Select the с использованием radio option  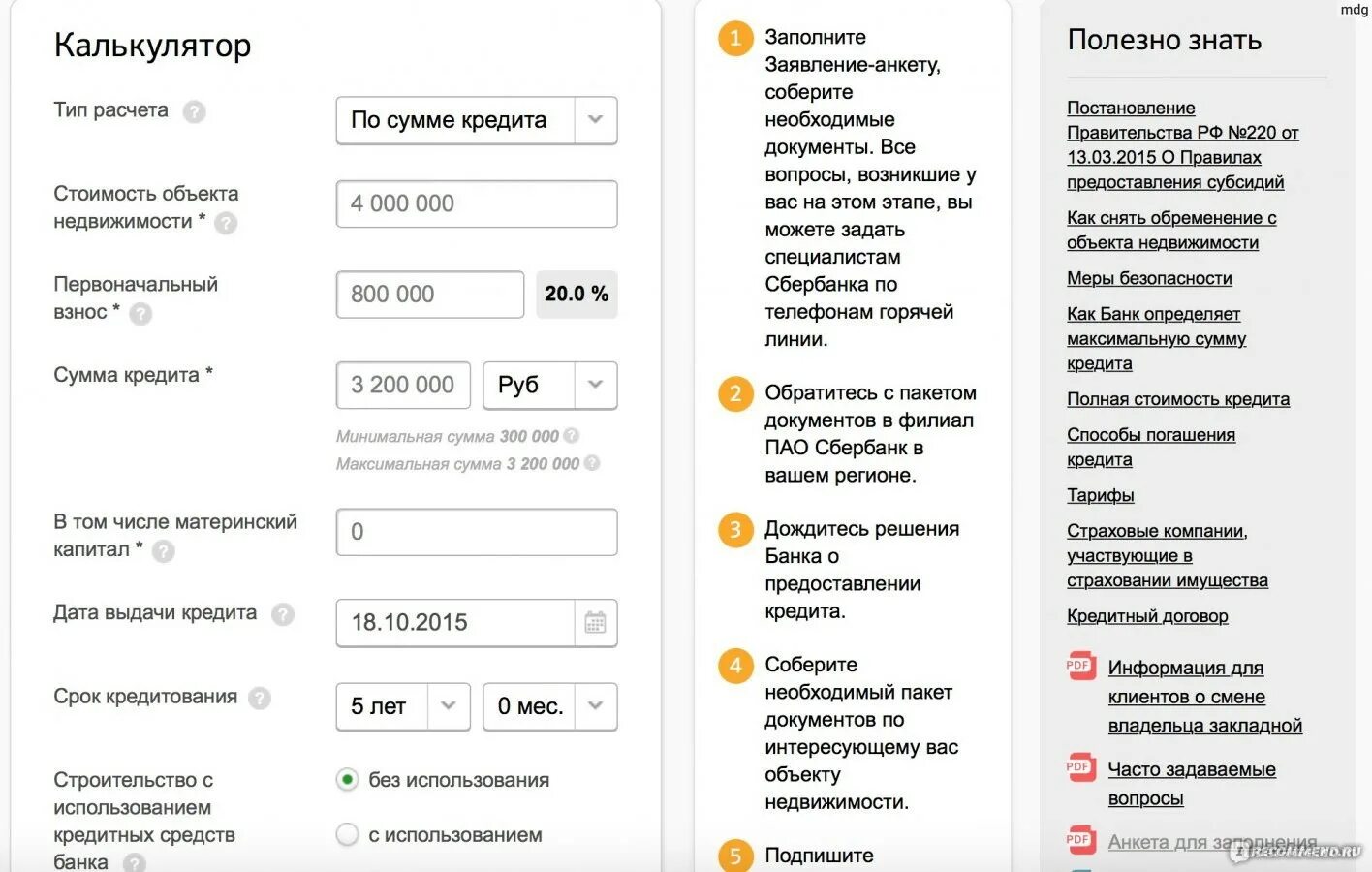pyautogui.click(x=347, y=834)
